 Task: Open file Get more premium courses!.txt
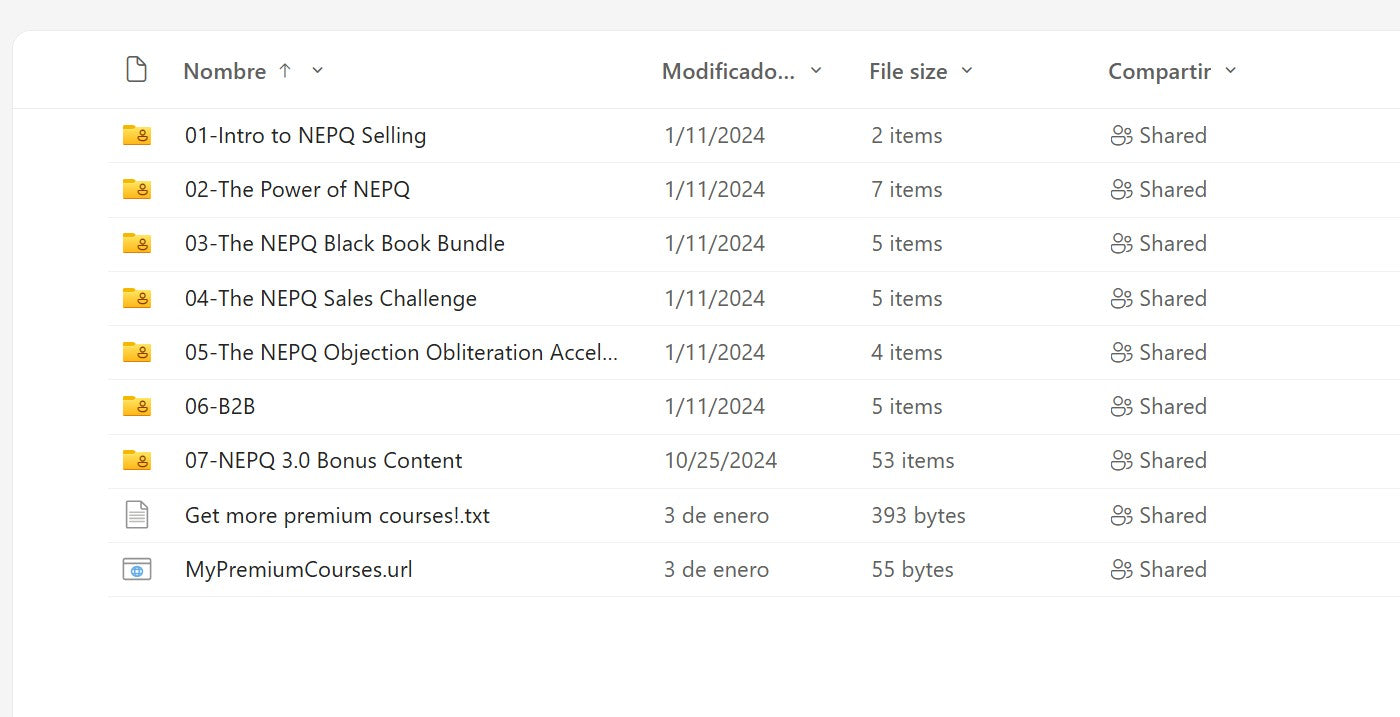point(337,516)
